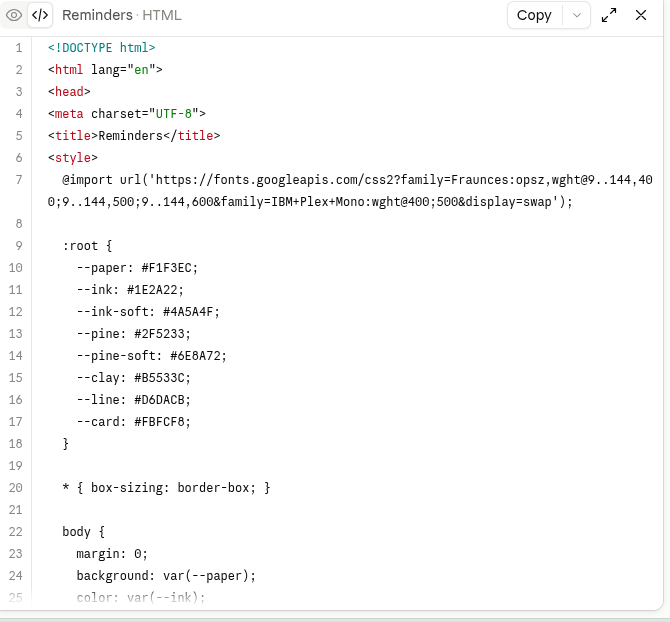Click the HTML file type label
The height and width of the screenshot is (622, 670).
(162, 15)
